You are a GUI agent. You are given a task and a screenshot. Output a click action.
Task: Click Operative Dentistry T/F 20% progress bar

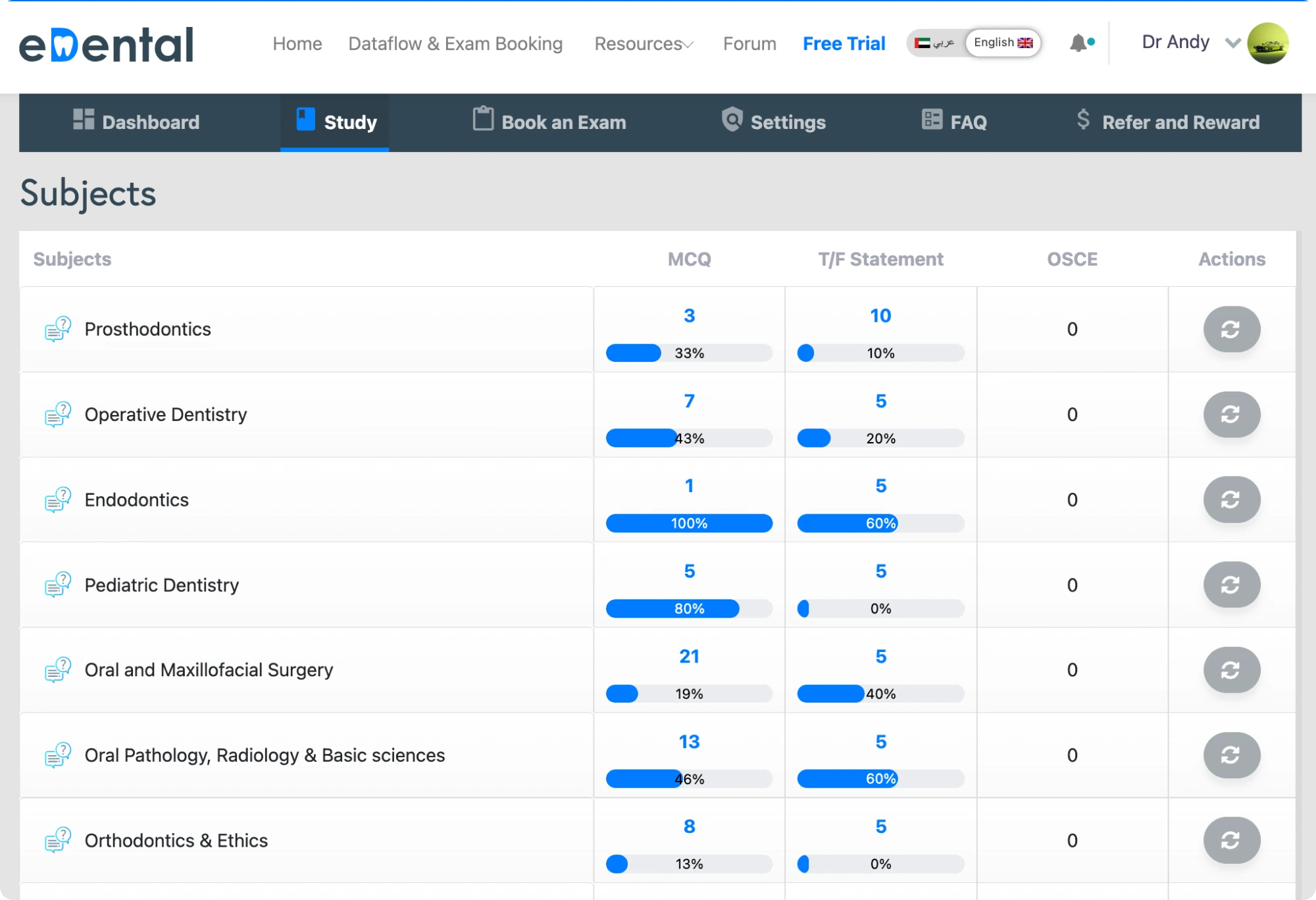pyautogui.click(x=880, y=438)
